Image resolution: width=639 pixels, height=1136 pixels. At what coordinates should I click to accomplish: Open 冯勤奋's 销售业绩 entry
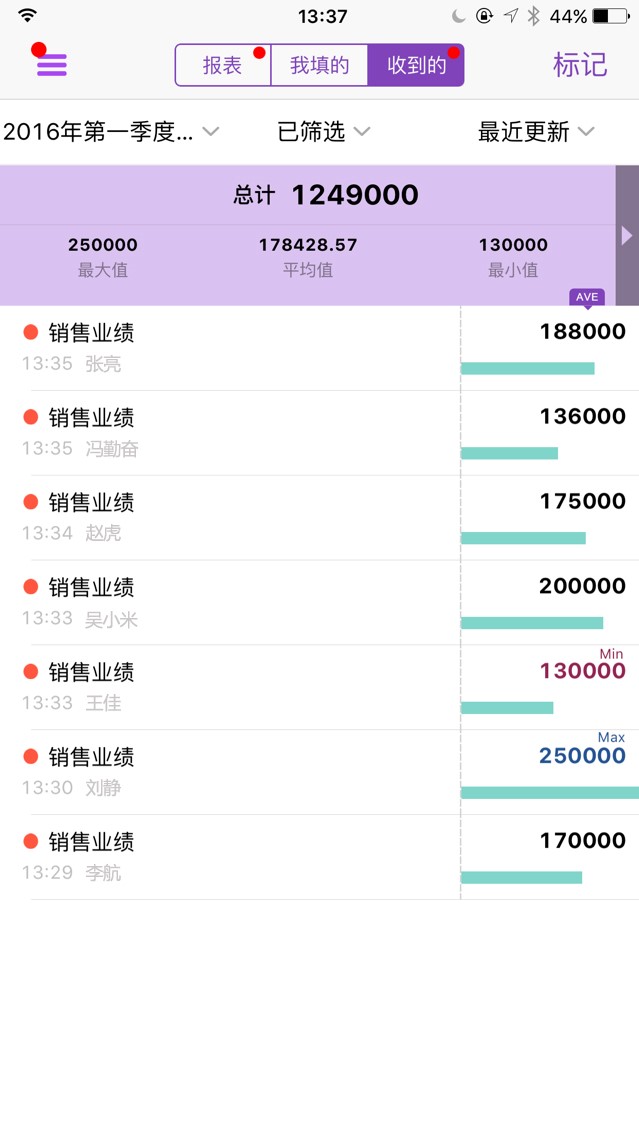[320, 433]
